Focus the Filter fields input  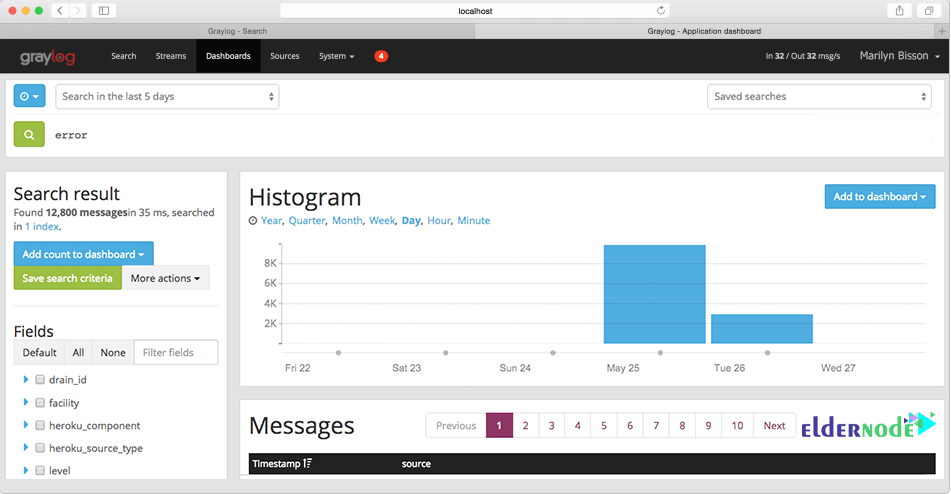[176, 353]
